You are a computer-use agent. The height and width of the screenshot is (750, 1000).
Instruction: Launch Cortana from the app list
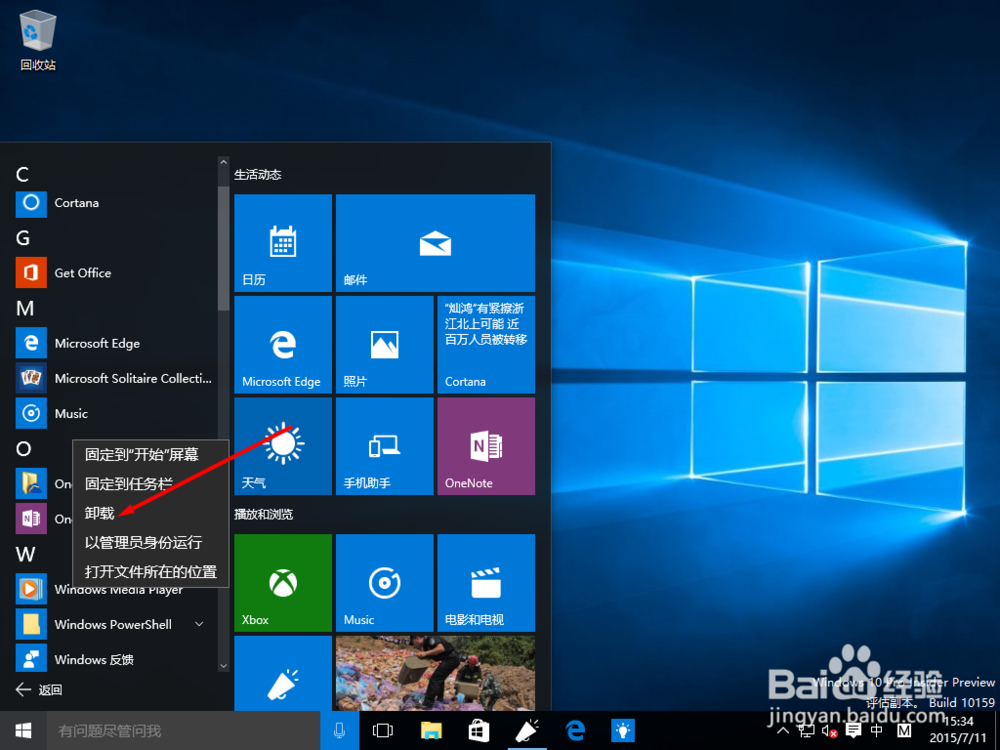pos(115,203)
